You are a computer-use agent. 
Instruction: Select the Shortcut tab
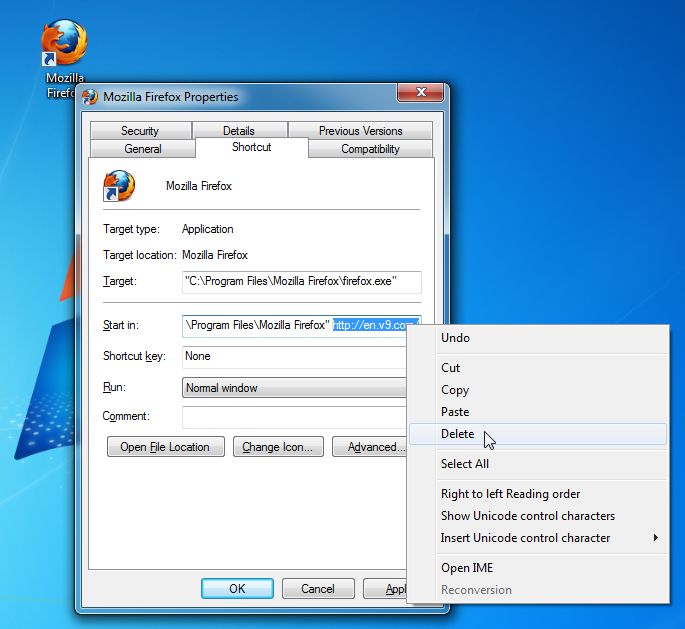pyautogui.click(x=252, y=147)
